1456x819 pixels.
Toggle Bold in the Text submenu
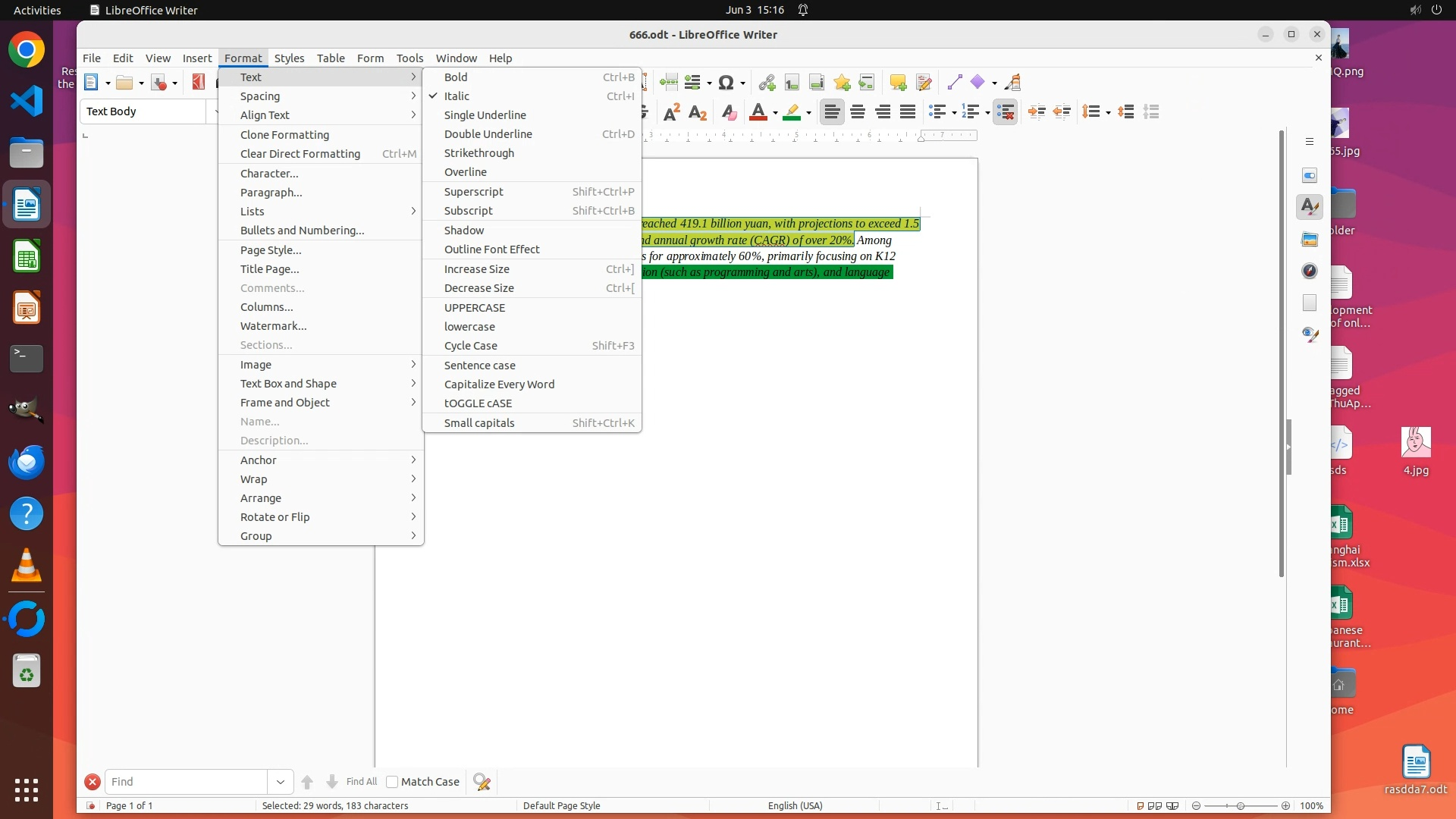tap(456, 77)
